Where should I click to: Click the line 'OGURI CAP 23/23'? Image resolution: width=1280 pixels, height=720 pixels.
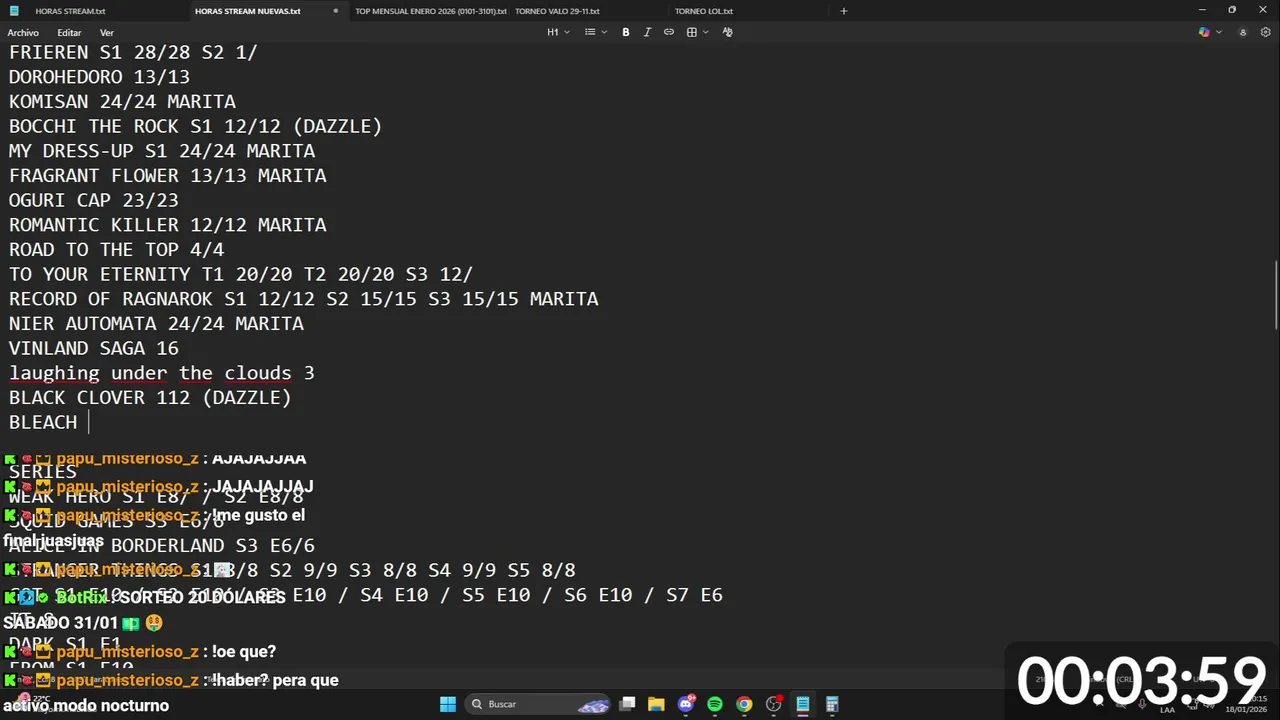94,200
